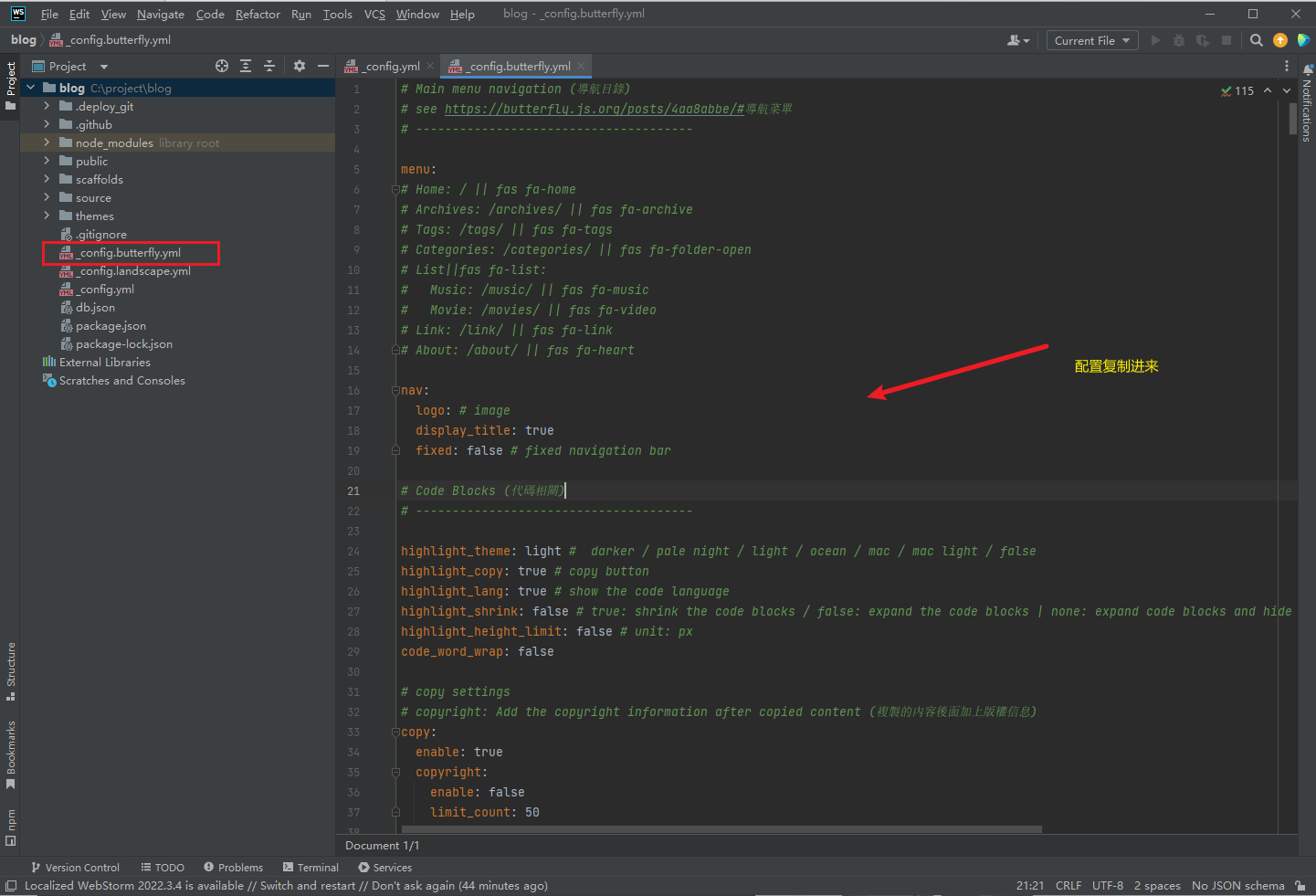Open editor tabs three-dot menu
This screenshot has width=1316, height=896.
pos(1287,66)
